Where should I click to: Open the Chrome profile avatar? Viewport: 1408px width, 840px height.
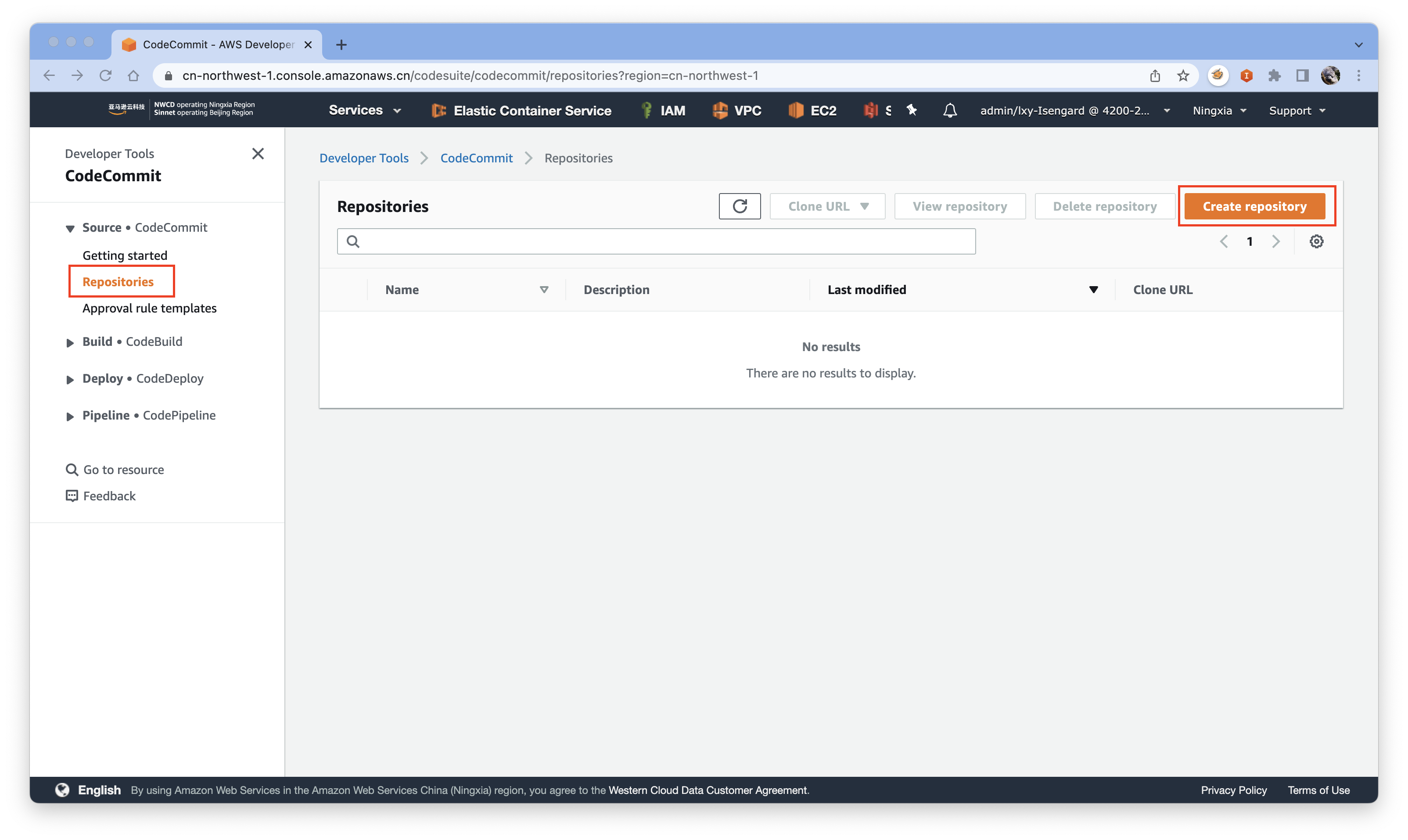[x=1330, y=75]
